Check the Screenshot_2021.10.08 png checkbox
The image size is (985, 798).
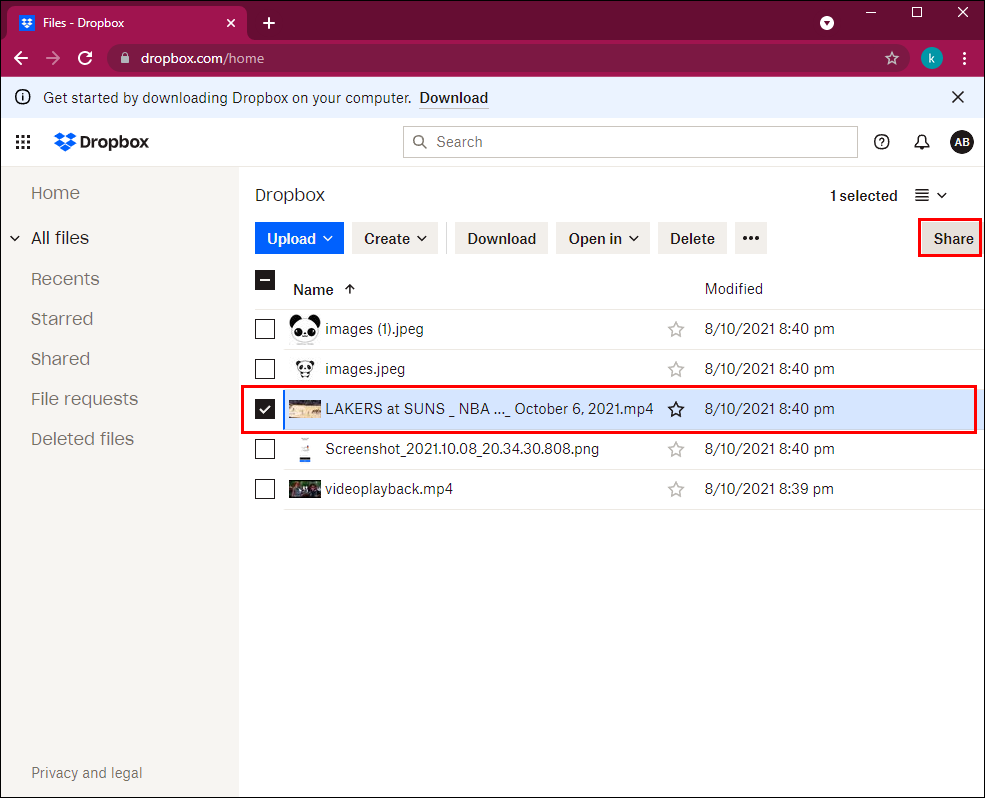tap(264, 449)
